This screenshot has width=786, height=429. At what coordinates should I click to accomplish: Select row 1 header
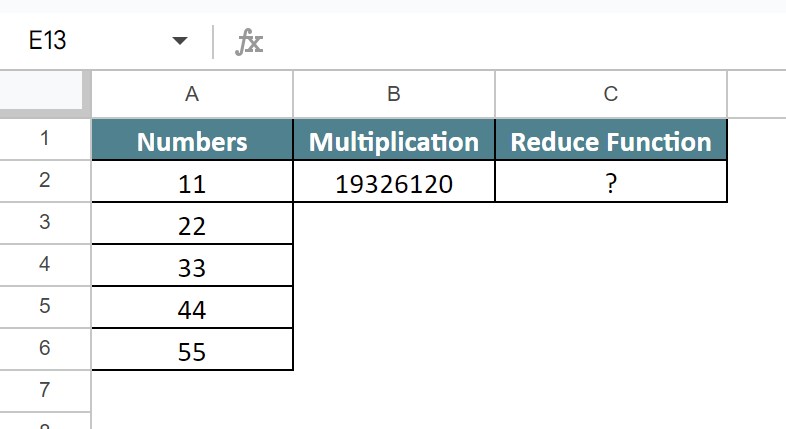(45, 139)
